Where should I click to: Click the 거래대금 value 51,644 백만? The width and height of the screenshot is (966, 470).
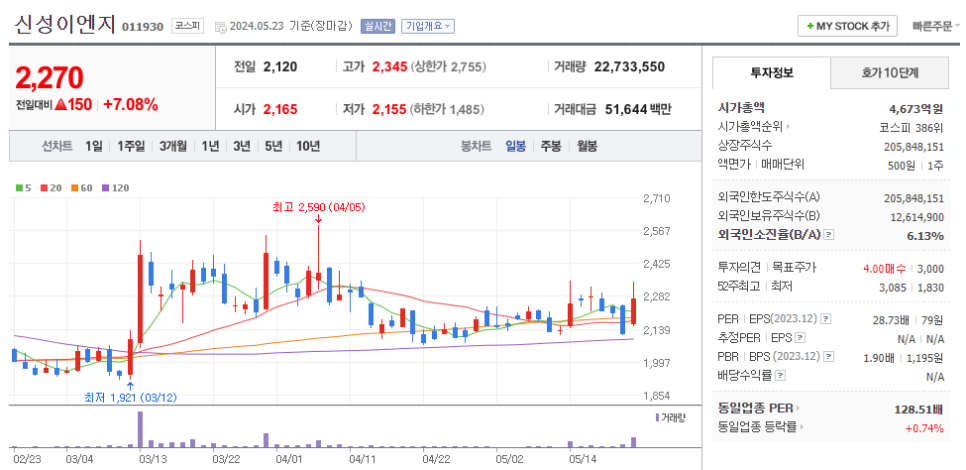(x=638, y=110)
